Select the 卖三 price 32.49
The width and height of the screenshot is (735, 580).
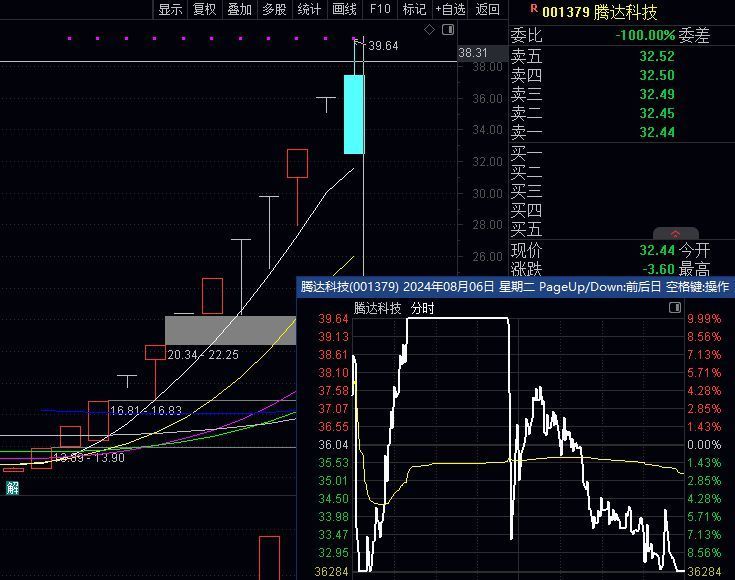657,94
